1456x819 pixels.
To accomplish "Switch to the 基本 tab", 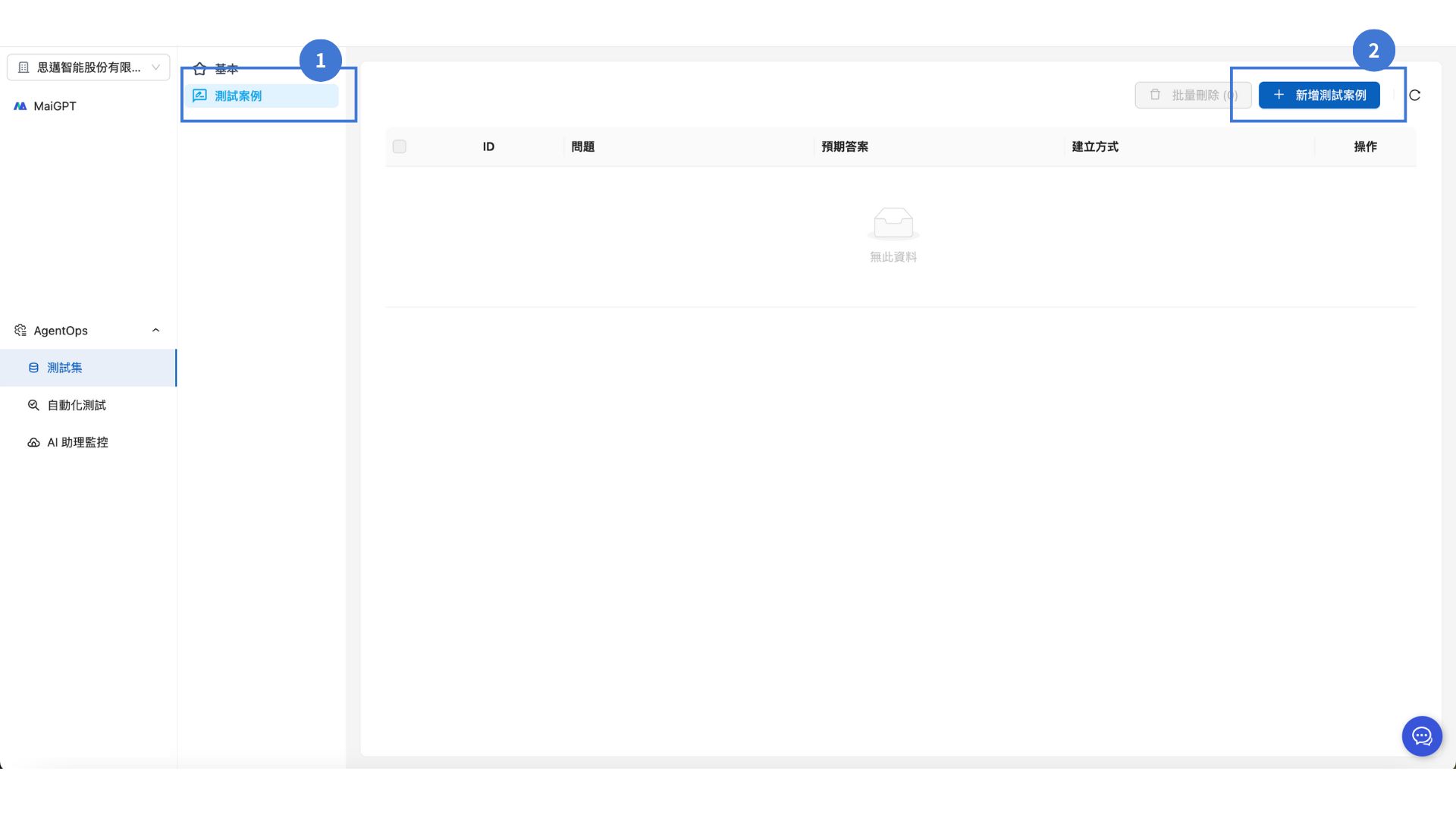I will (x=226, y=69).
